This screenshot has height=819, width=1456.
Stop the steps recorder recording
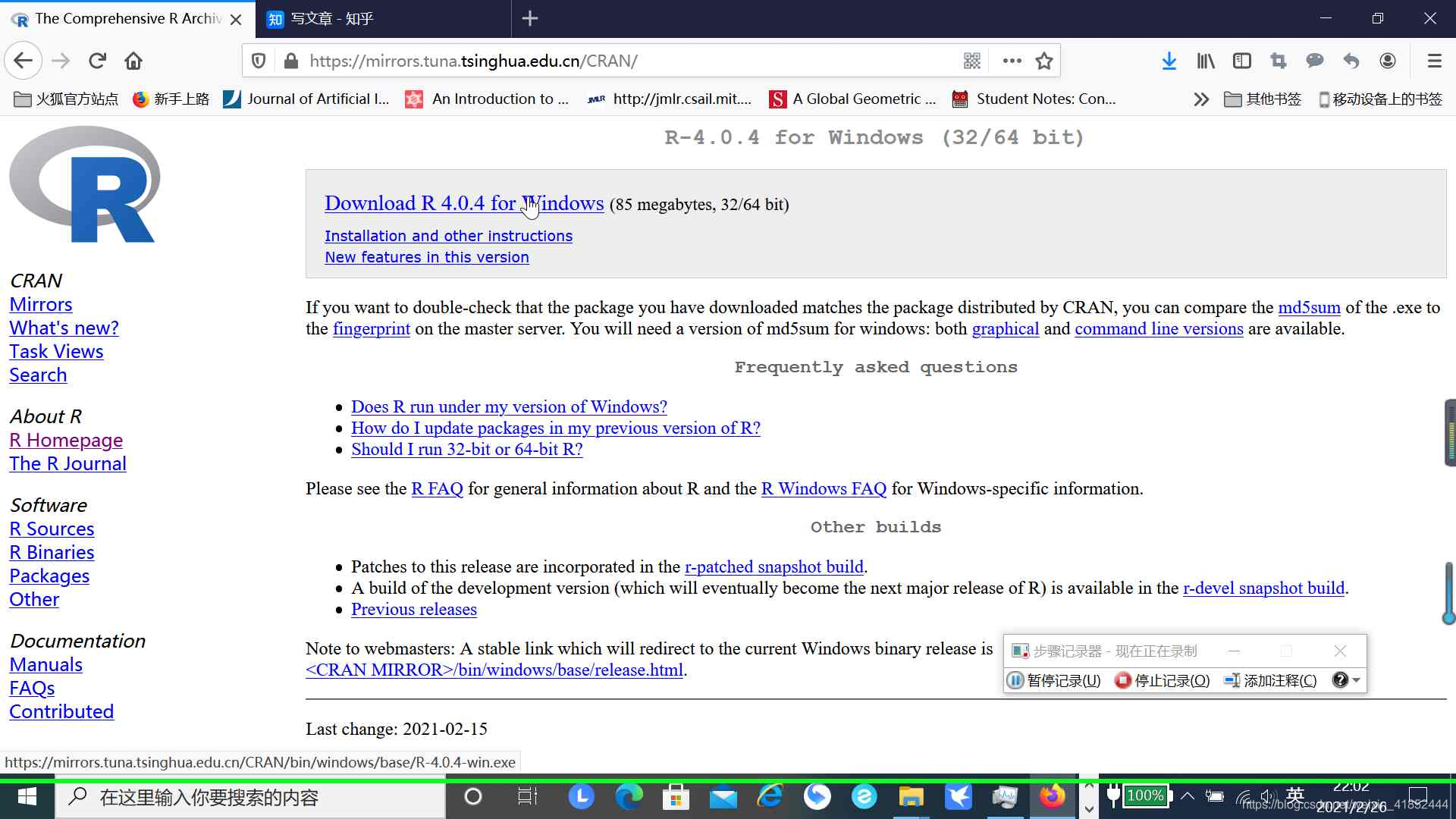point(1163,680)
